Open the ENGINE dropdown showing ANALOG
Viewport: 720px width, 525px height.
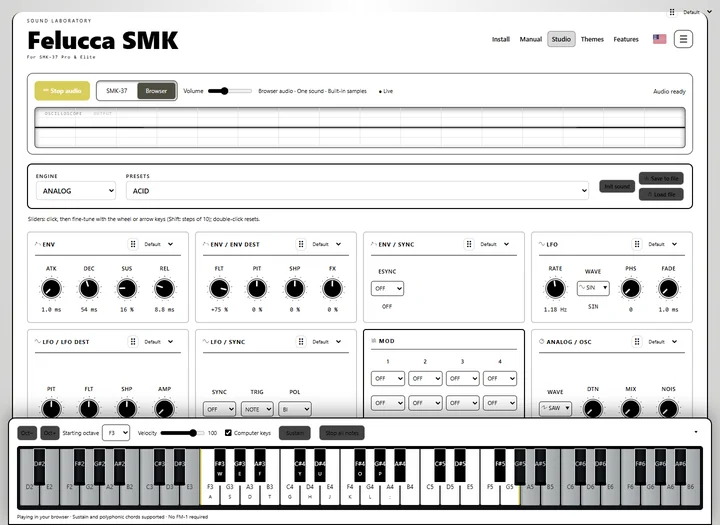point(76,191)
